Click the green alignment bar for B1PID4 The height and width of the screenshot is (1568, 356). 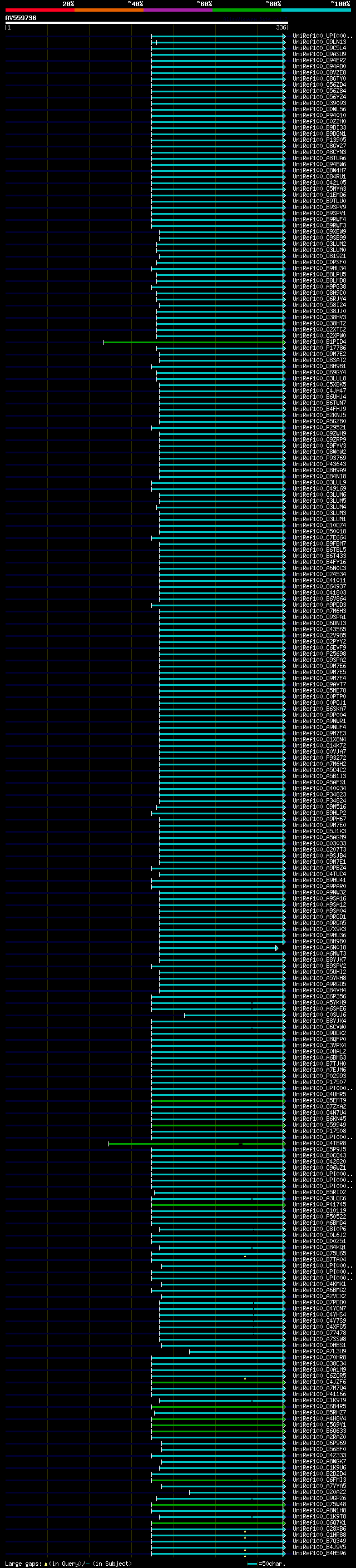(194, 342)
